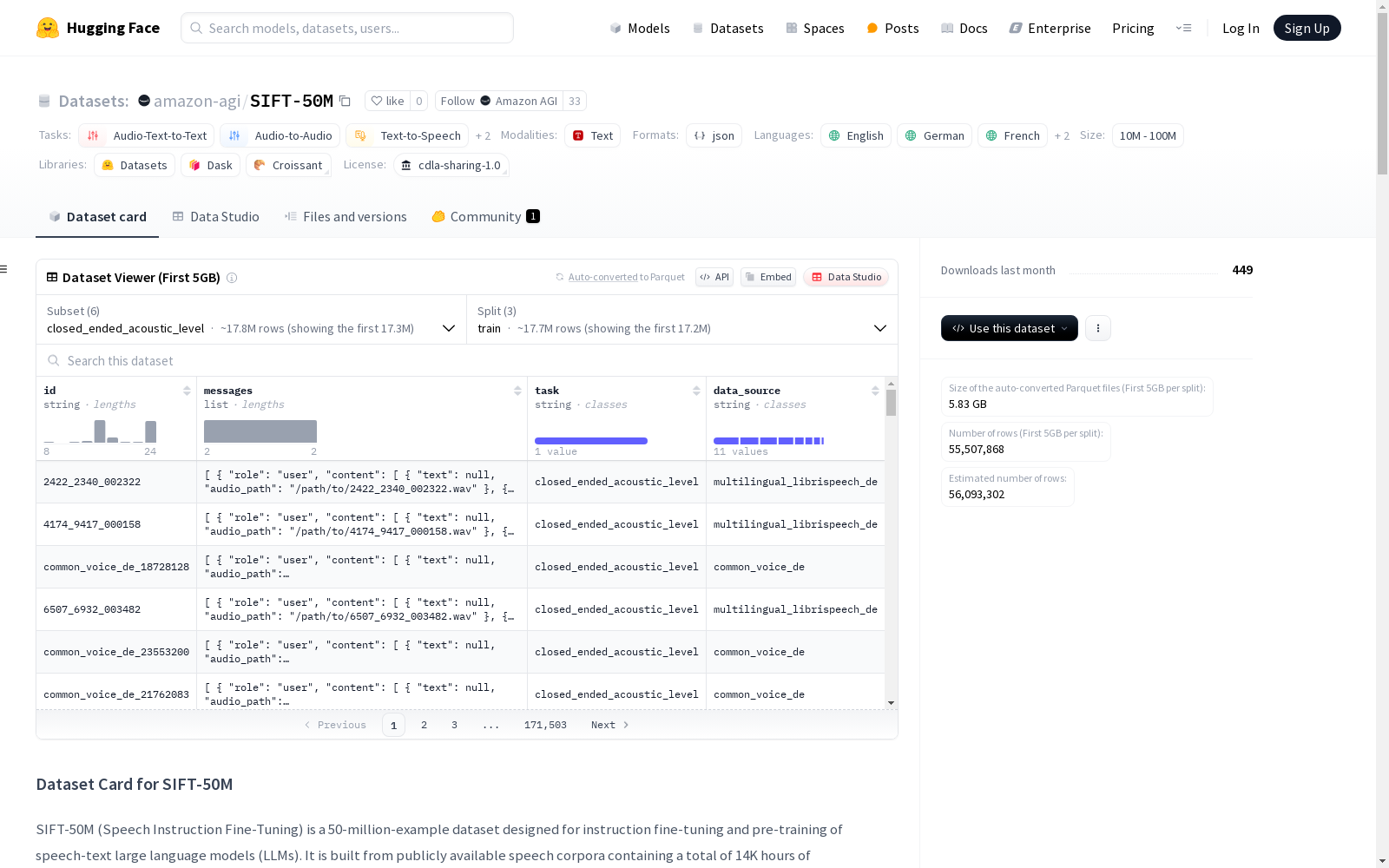Open the navigation more-menu icon

(x=1183, y=28)
